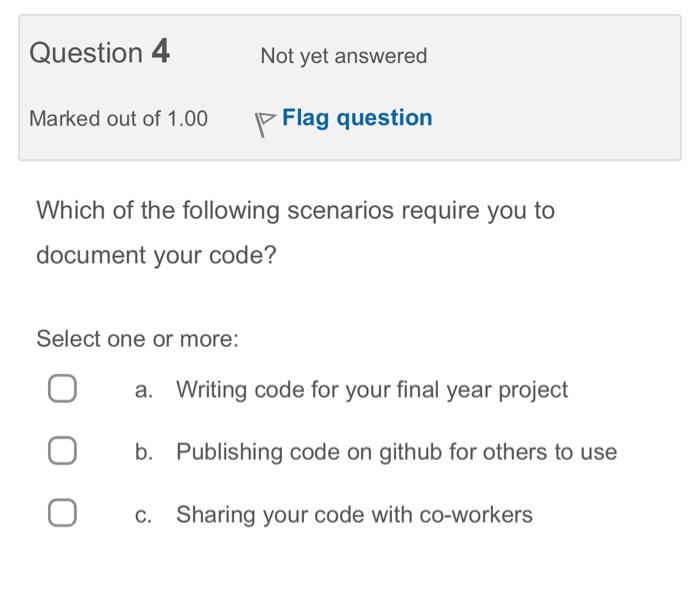Select the answer text about final year project
The image size is (700, 594).
(372, 390)
